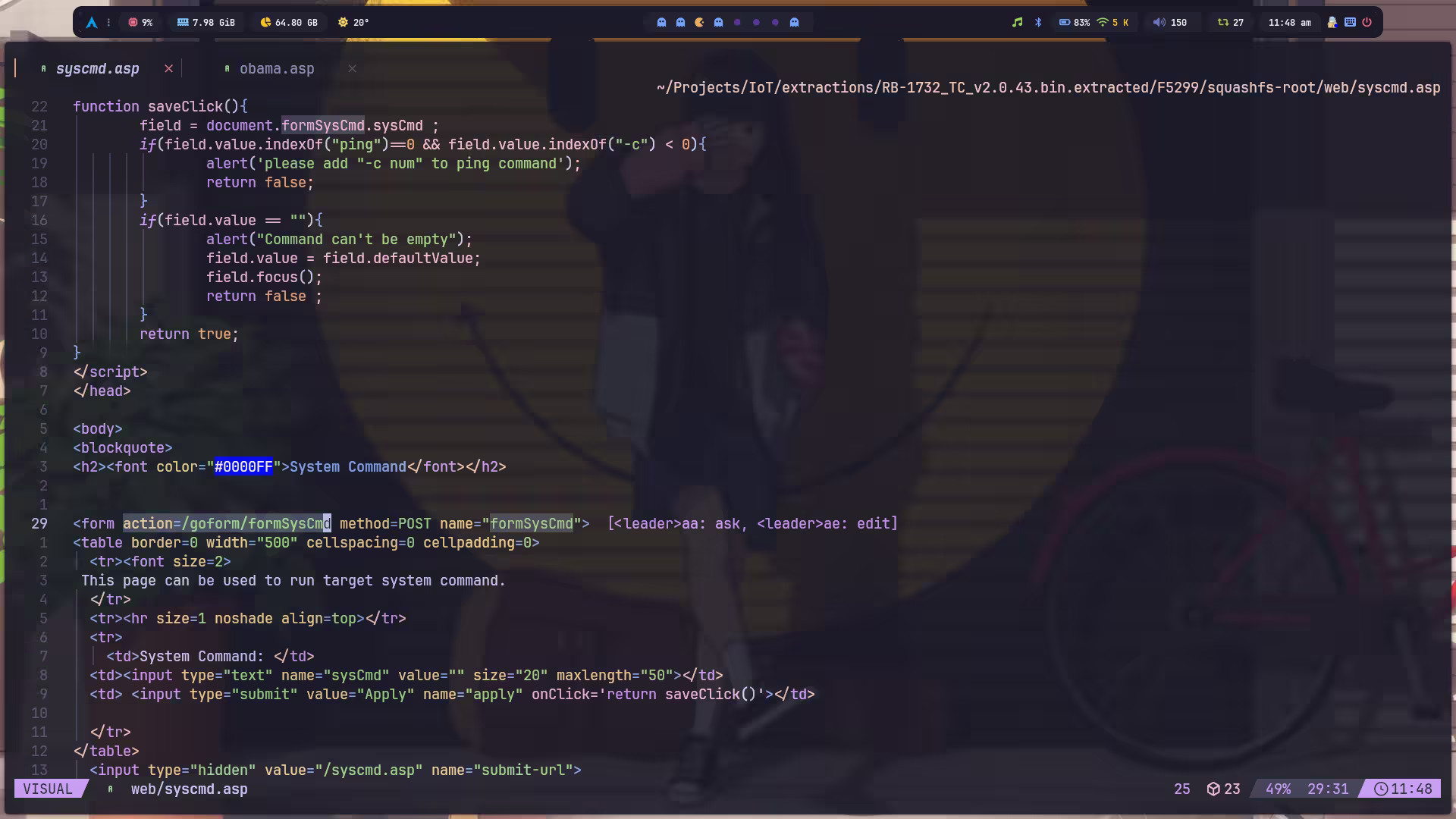Click the volume speaker icon
The image size is (1456, 819).
click(x=1158, y=23)
